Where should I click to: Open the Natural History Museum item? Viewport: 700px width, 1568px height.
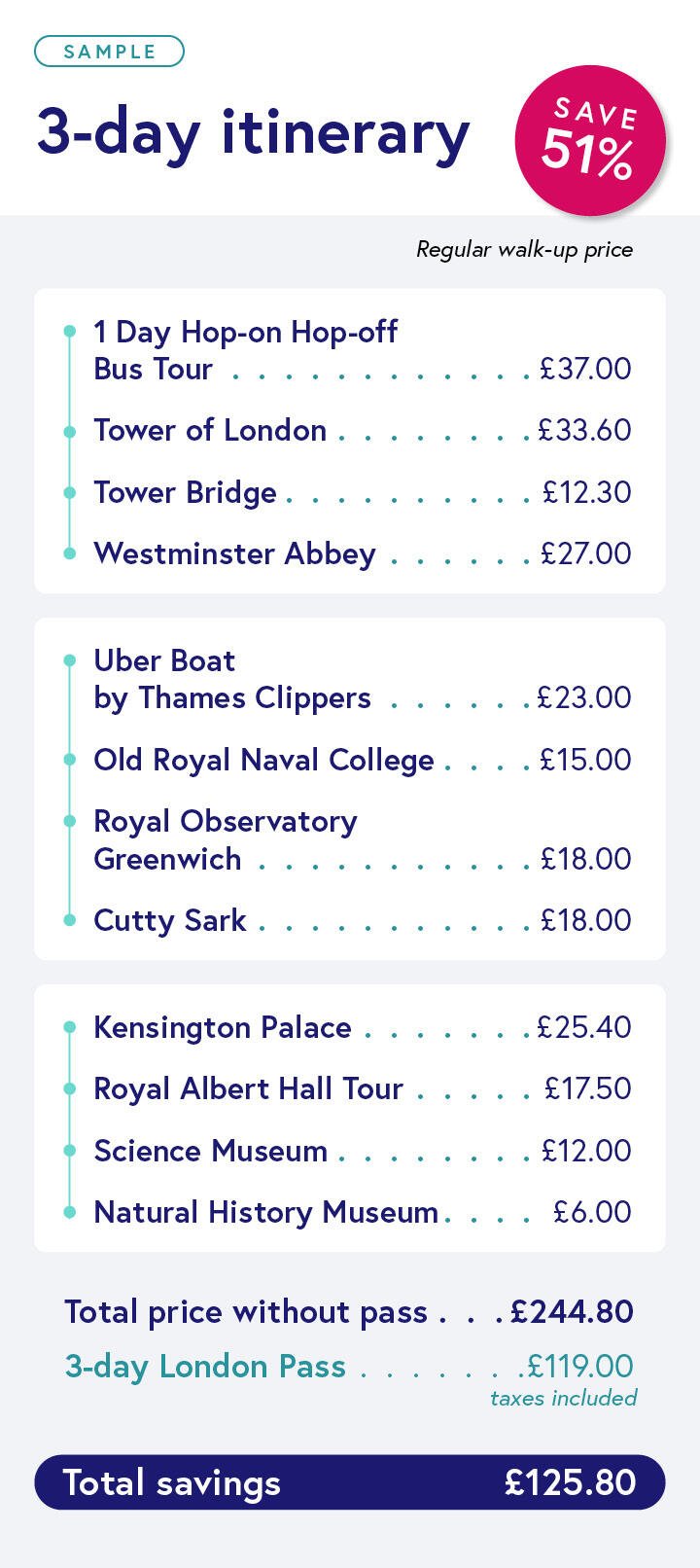coord(265,1212)
